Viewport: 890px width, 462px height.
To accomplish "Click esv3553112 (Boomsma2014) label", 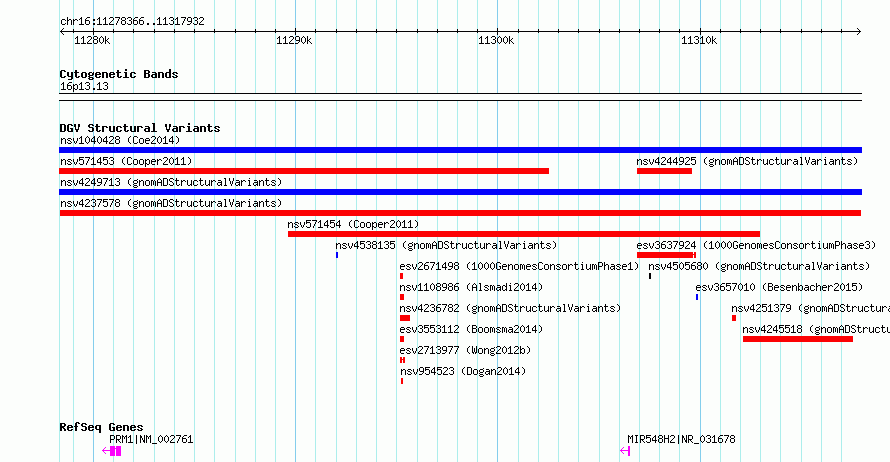I will point(471,329).
